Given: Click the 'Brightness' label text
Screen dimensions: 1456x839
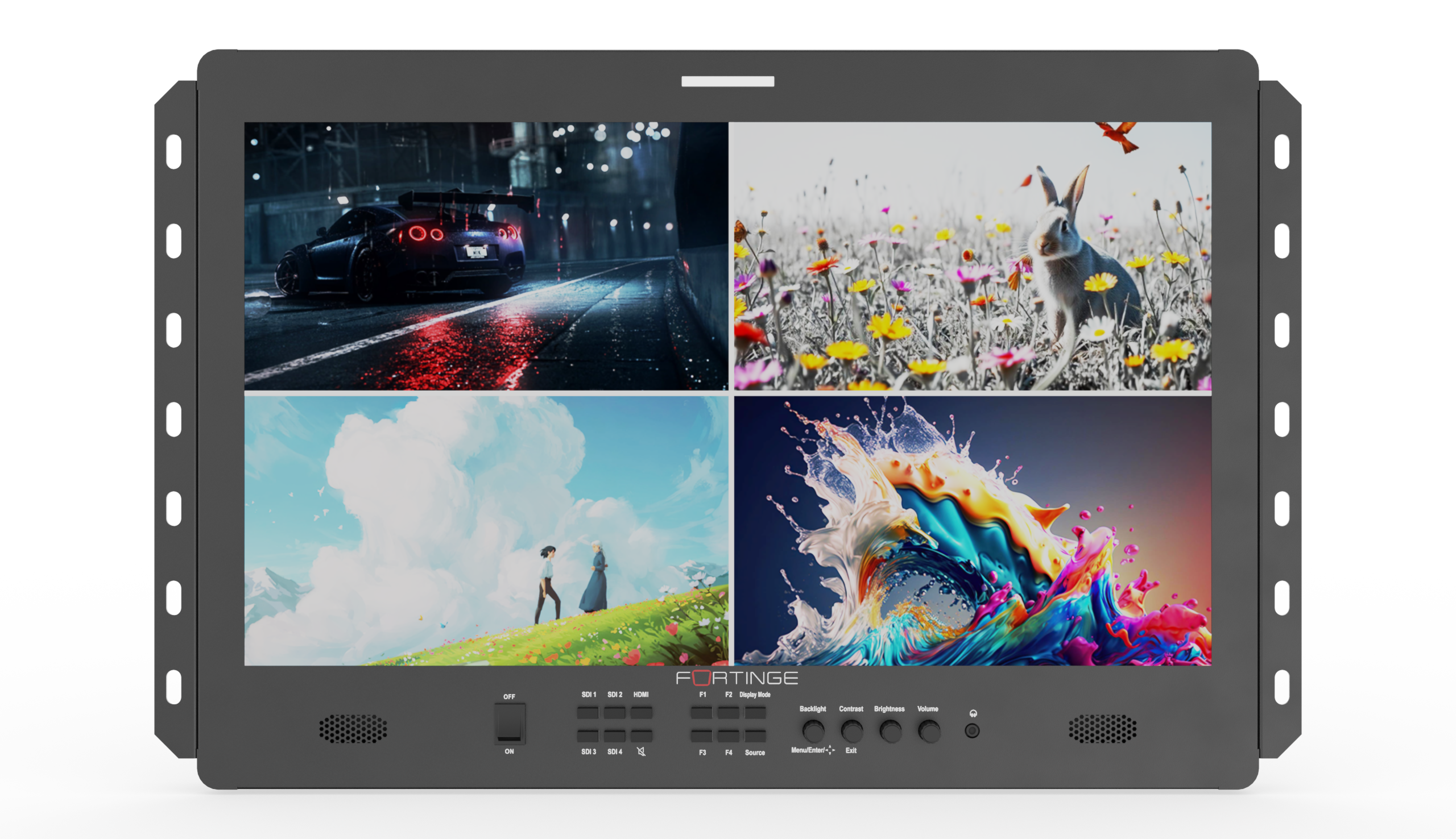Looking at the screenshot, I should pos(890,709).
